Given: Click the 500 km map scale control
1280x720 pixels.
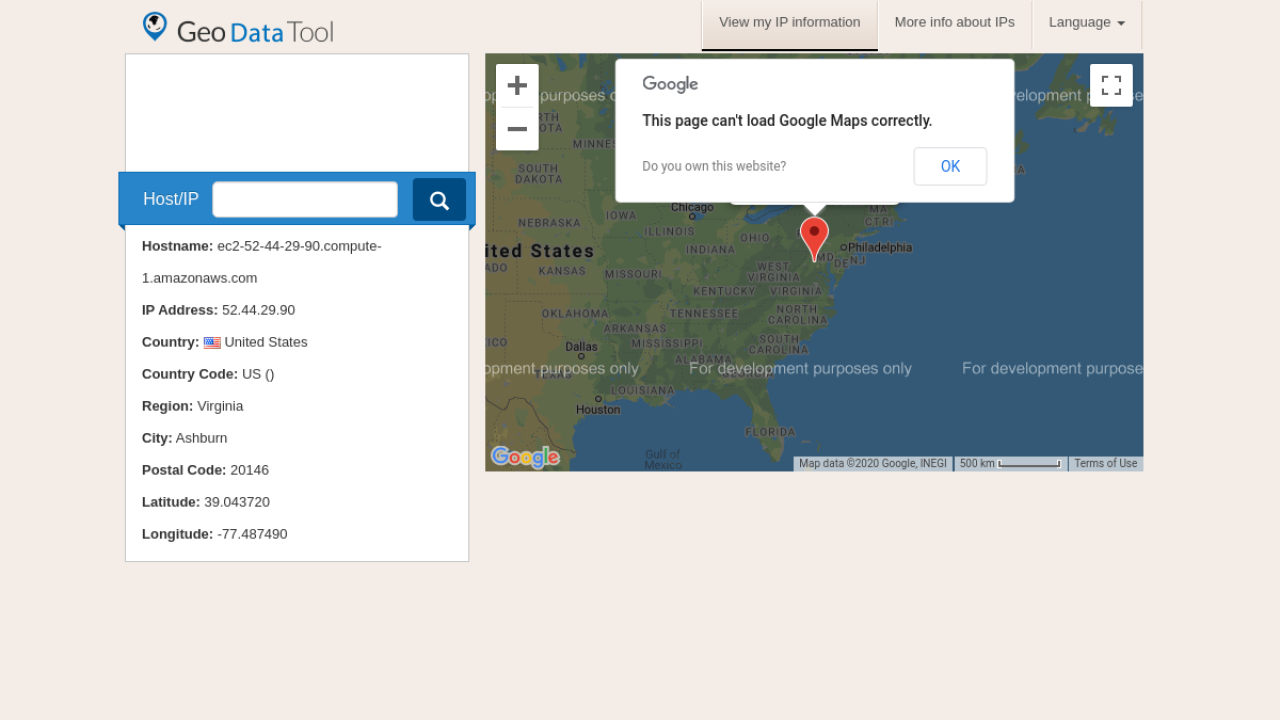Looking at the screenshot, I should tap(1010, 464).
